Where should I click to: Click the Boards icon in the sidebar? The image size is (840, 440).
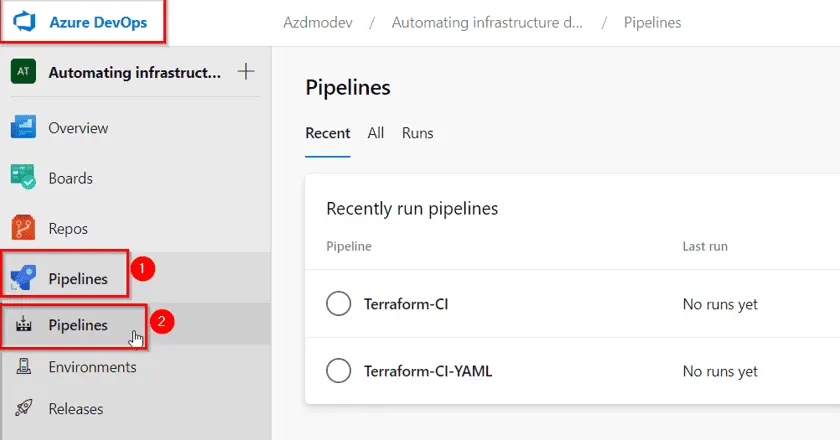point(23,177)
